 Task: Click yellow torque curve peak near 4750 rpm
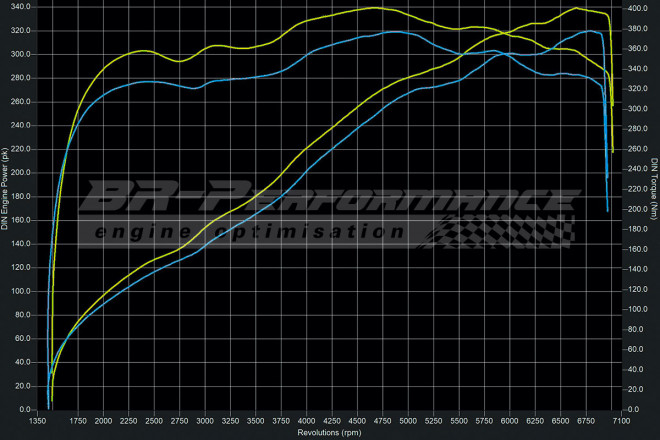click(x=375, y=8)
